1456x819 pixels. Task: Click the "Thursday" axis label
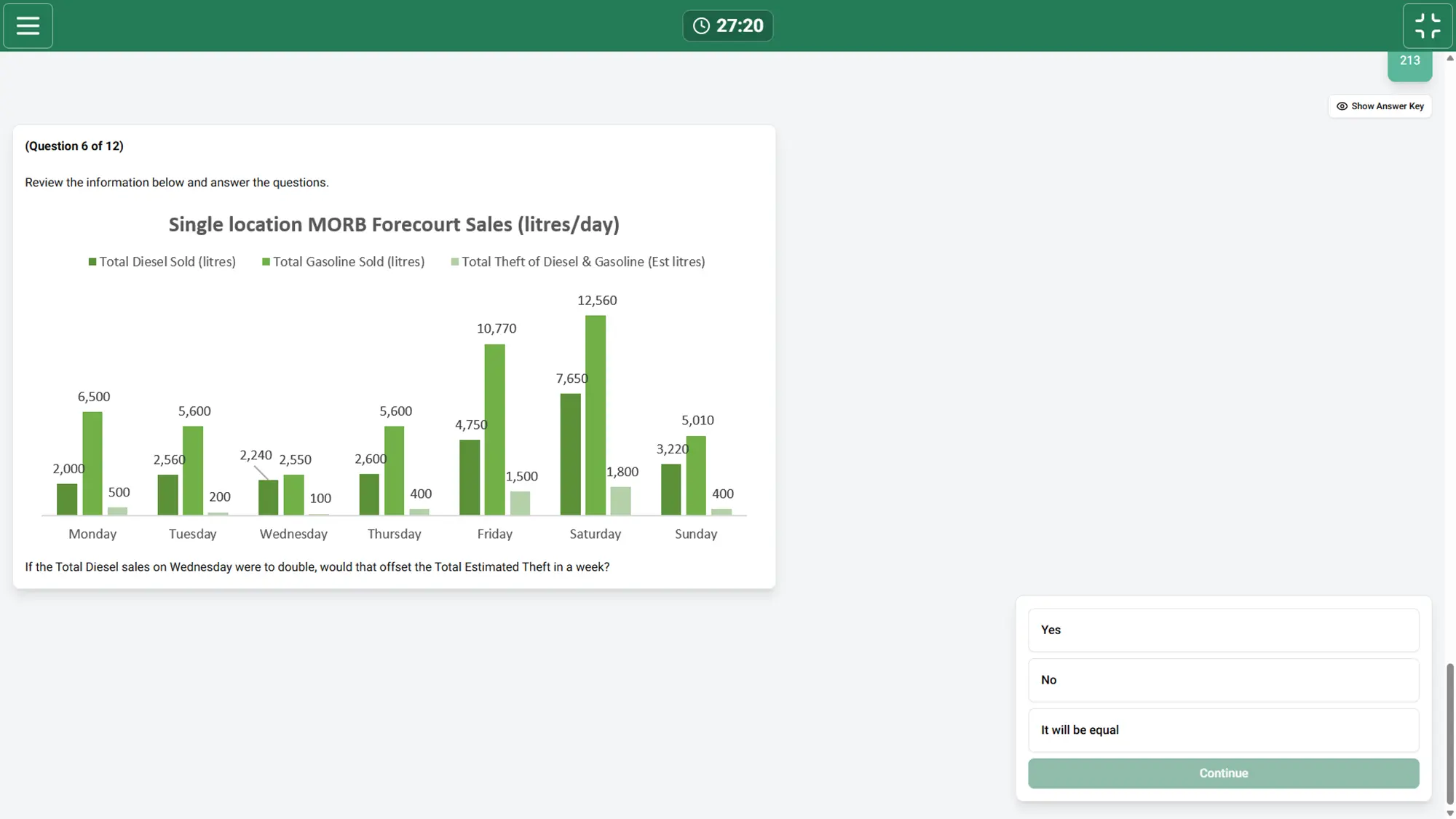[395, 534]
